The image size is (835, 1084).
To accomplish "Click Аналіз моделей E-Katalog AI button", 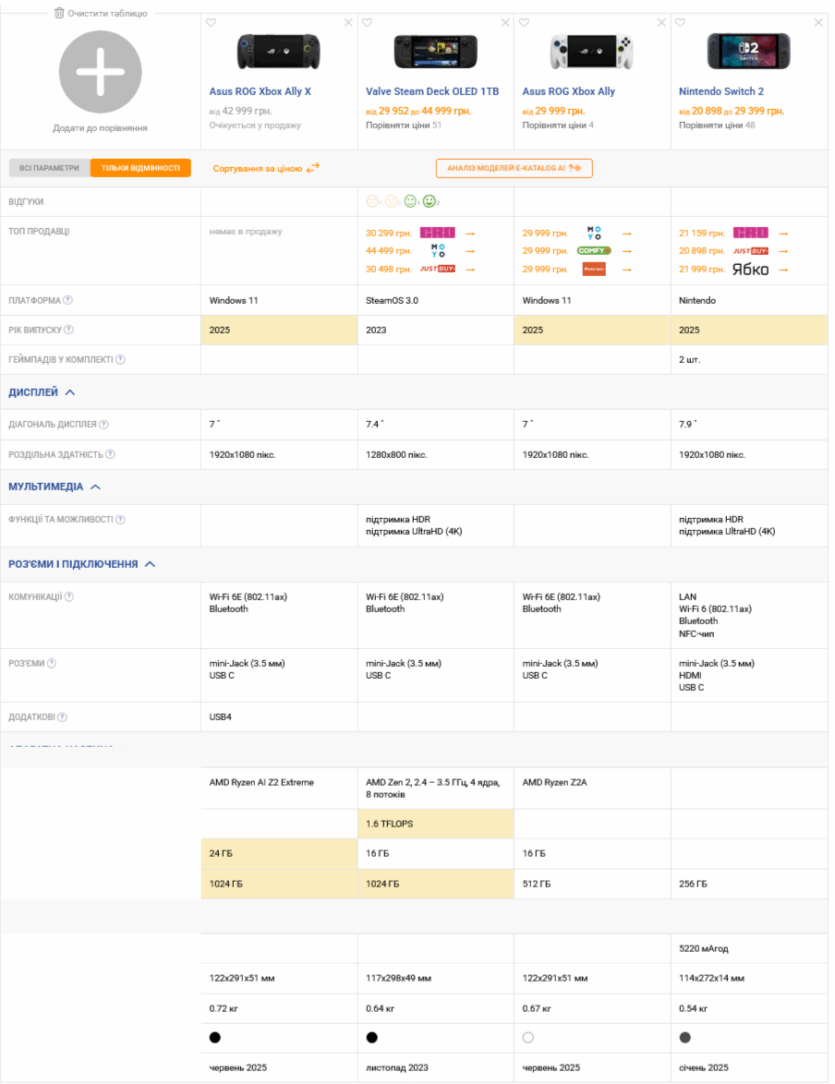I will (514, 168).
